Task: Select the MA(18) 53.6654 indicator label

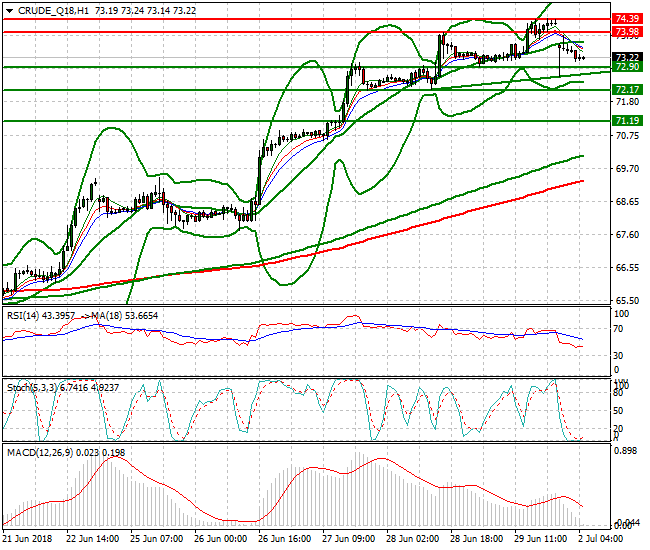Action: click(x=124, y=316)
